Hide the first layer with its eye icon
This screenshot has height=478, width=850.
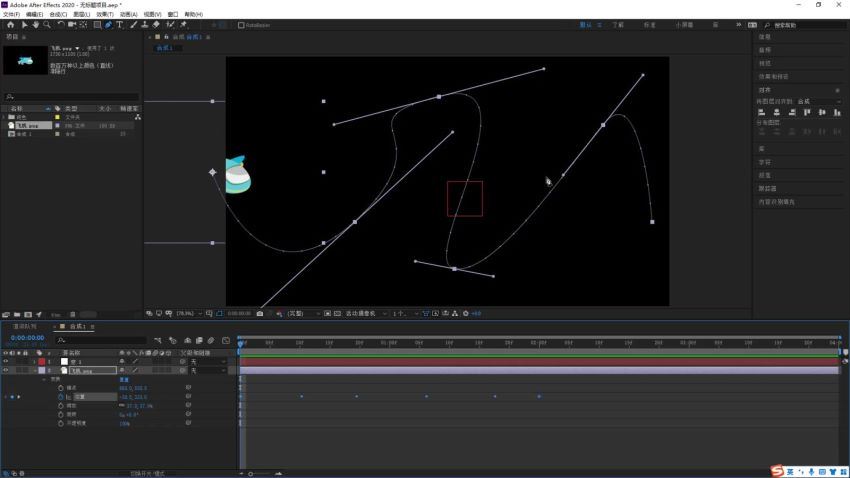(5, 361)
